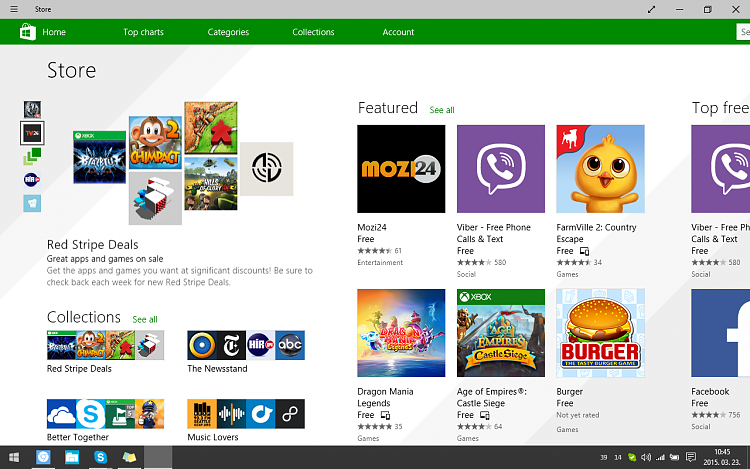Image resolution: width=750 pixels, height=469 pixels.
Task: Open the Red Stripe Deals collection thumbnail
Action: 105,345
